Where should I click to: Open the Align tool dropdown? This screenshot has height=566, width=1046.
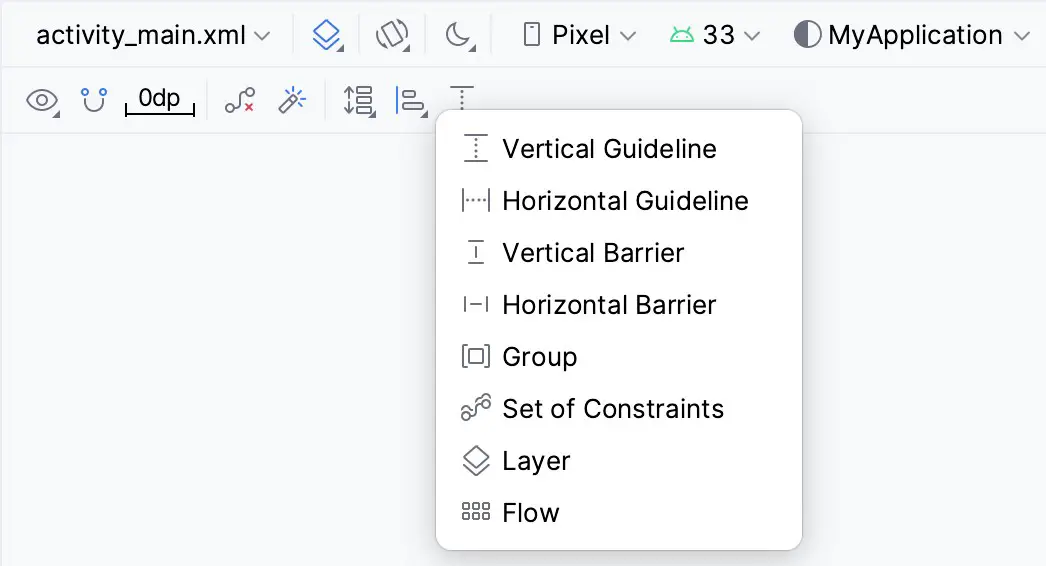[x=411, y=101]
